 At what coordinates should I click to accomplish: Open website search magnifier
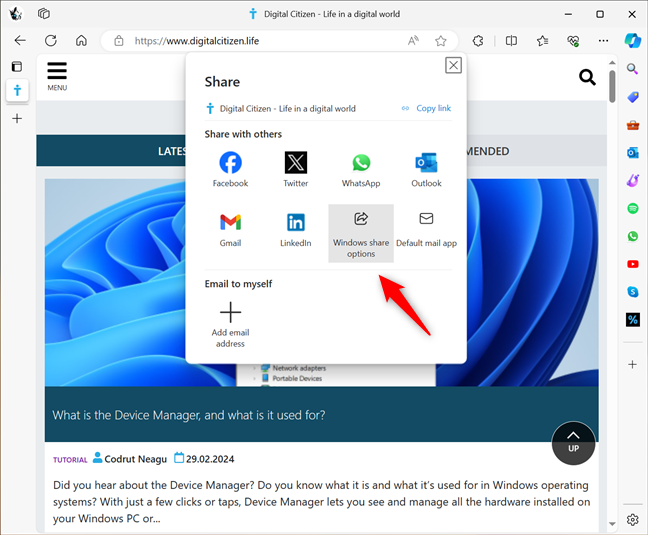(x=587, y=77)
